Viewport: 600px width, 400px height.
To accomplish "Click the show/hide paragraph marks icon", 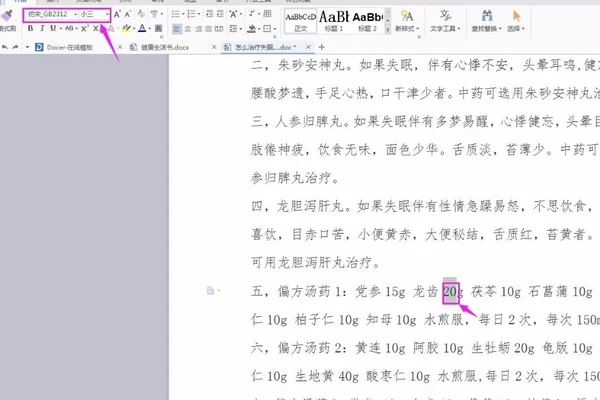I will pos(252,15).
